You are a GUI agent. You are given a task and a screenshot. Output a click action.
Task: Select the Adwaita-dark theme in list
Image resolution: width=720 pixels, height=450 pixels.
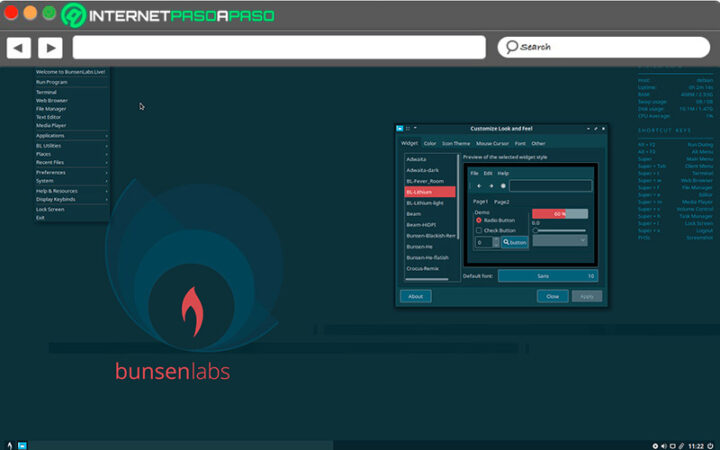coord(429,168)
